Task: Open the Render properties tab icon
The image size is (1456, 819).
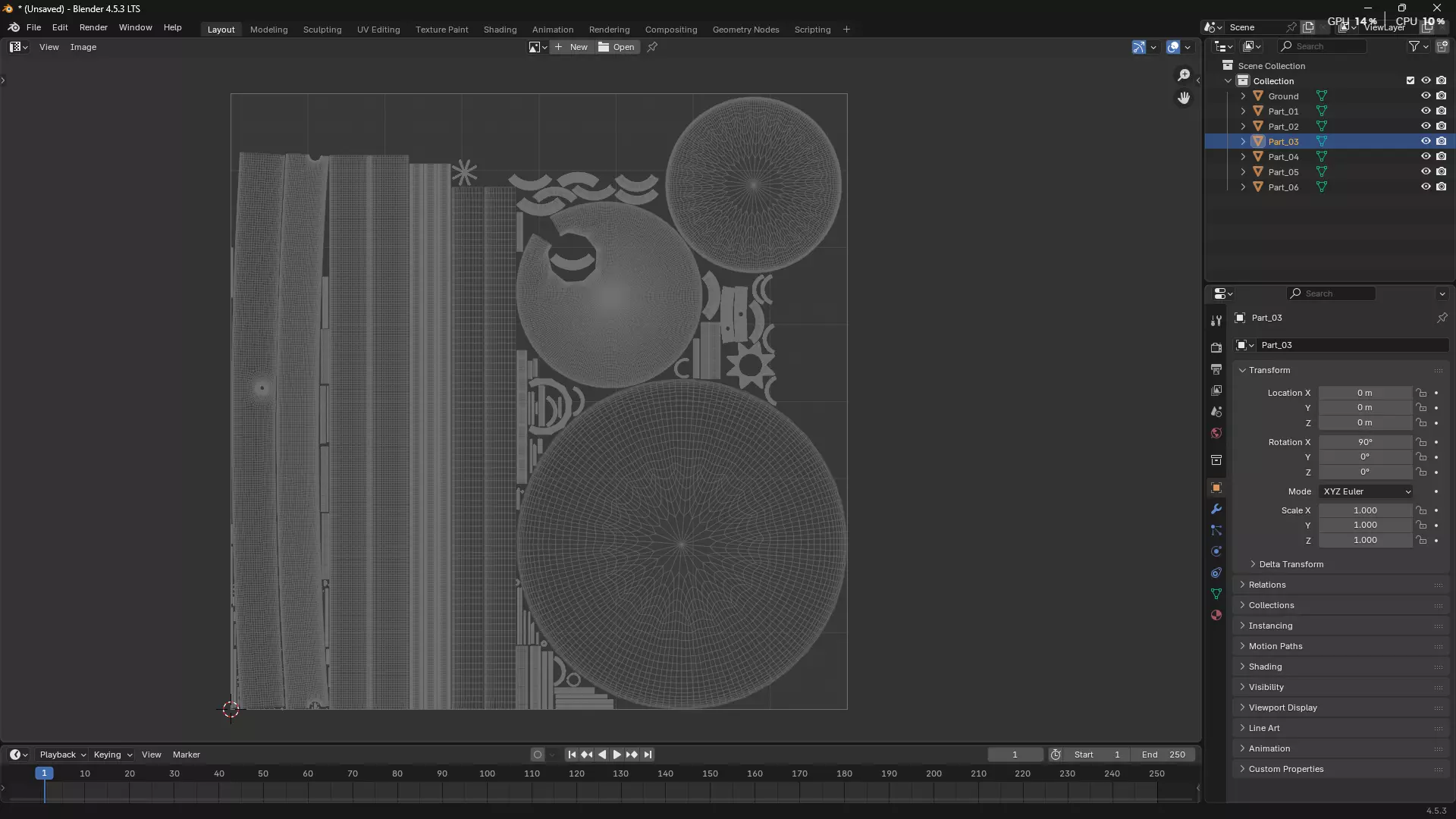Action: tap(1216, 347)
